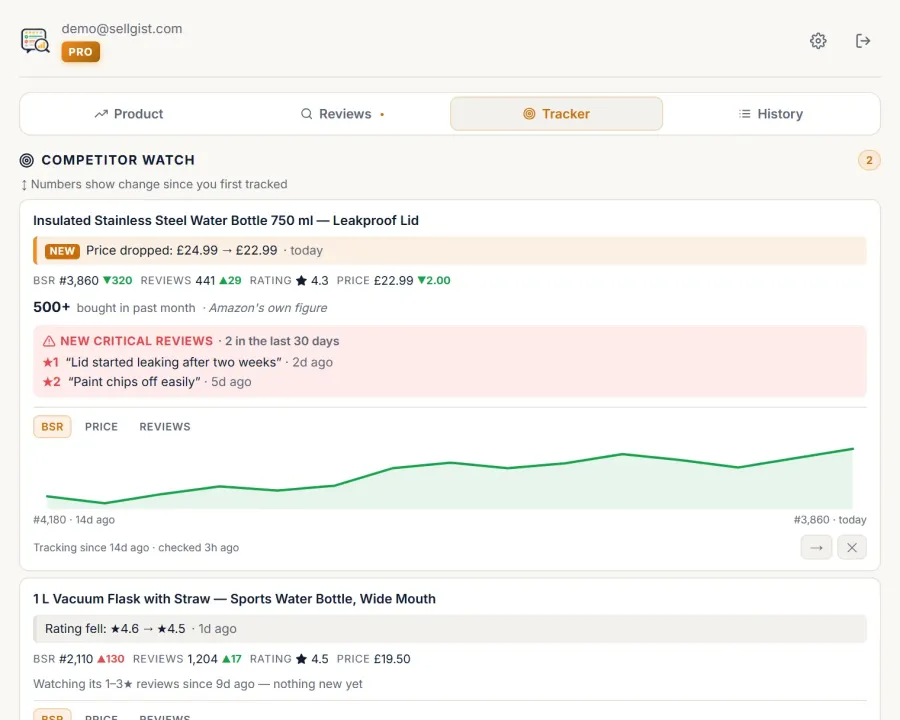
Task: Click the REVIEWS 1,204 value
Action: click(202, 659)
